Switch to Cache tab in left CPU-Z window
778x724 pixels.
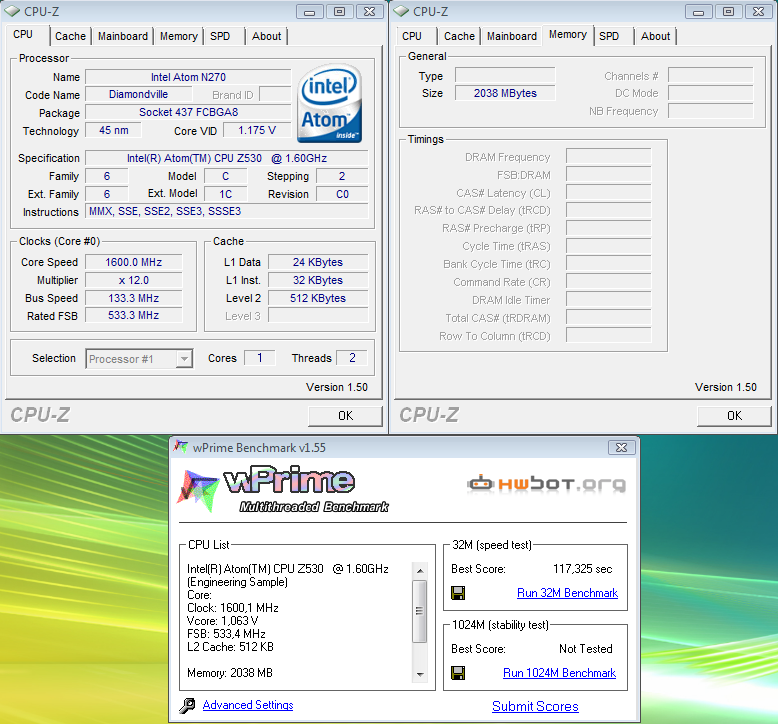coord(70,36)
